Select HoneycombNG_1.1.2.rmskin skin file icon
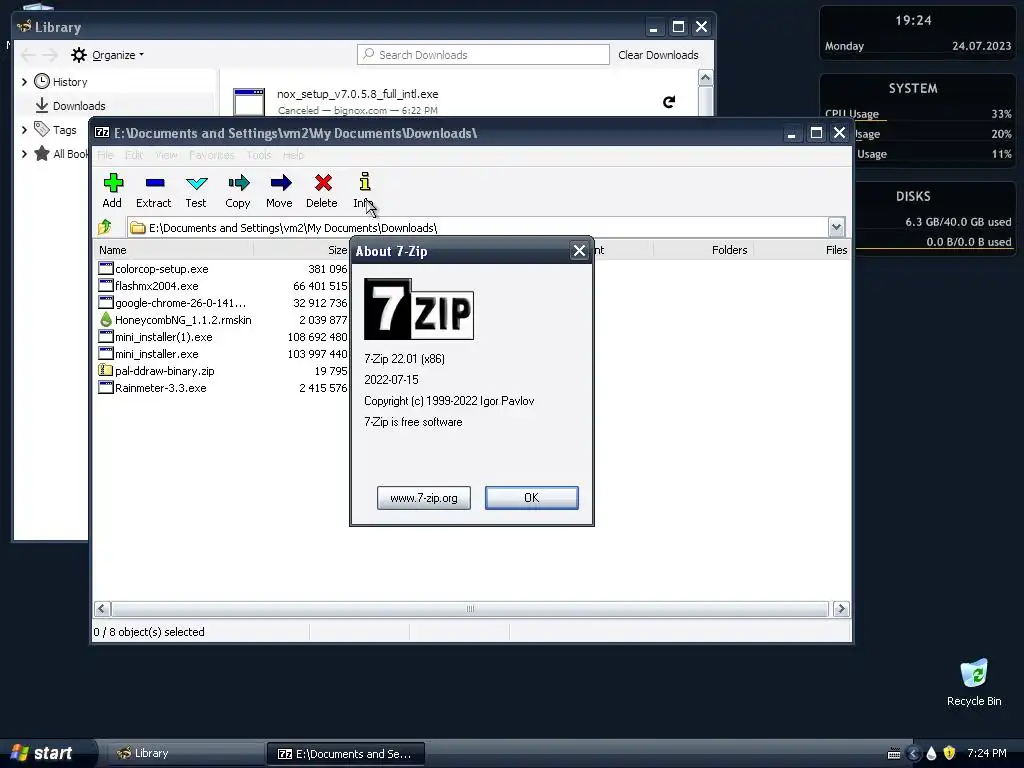The width and height of the screenshot is (1024, 768). 106,319
